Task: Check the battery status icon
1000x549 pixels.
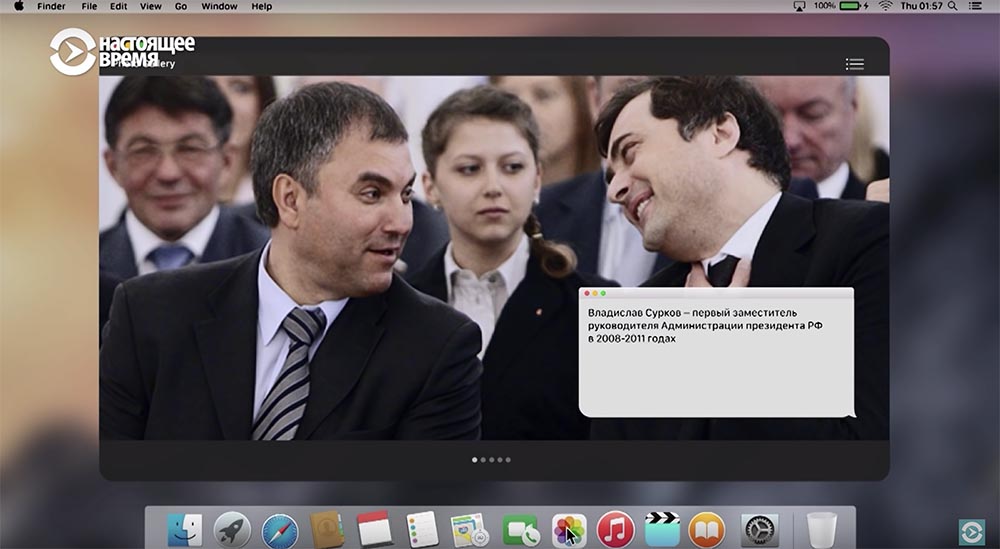Action: click(x=850, y=6)
